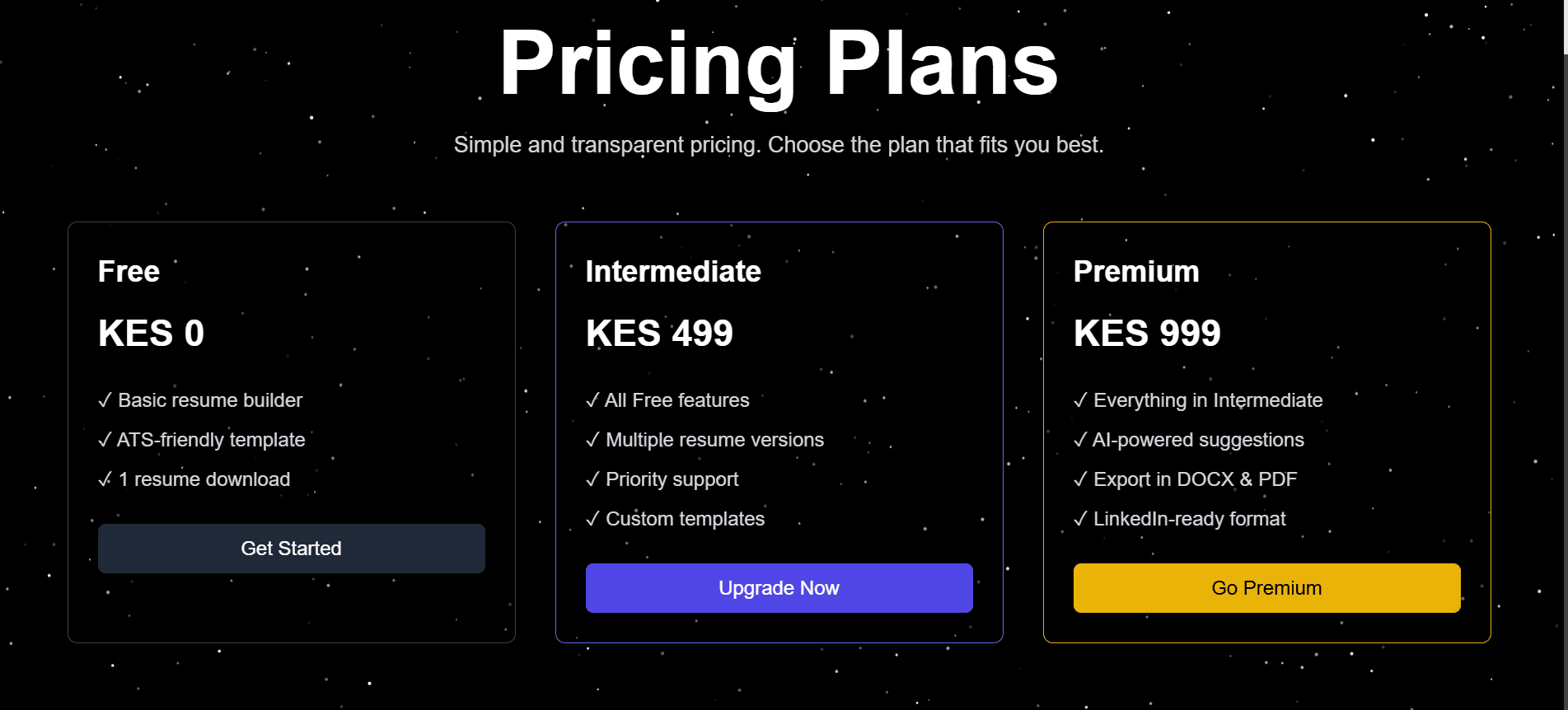This screenshot has width=1568, height=710.
Task: Click checkmark next to ATS-friendly template
Action: (x=105, y=441)
